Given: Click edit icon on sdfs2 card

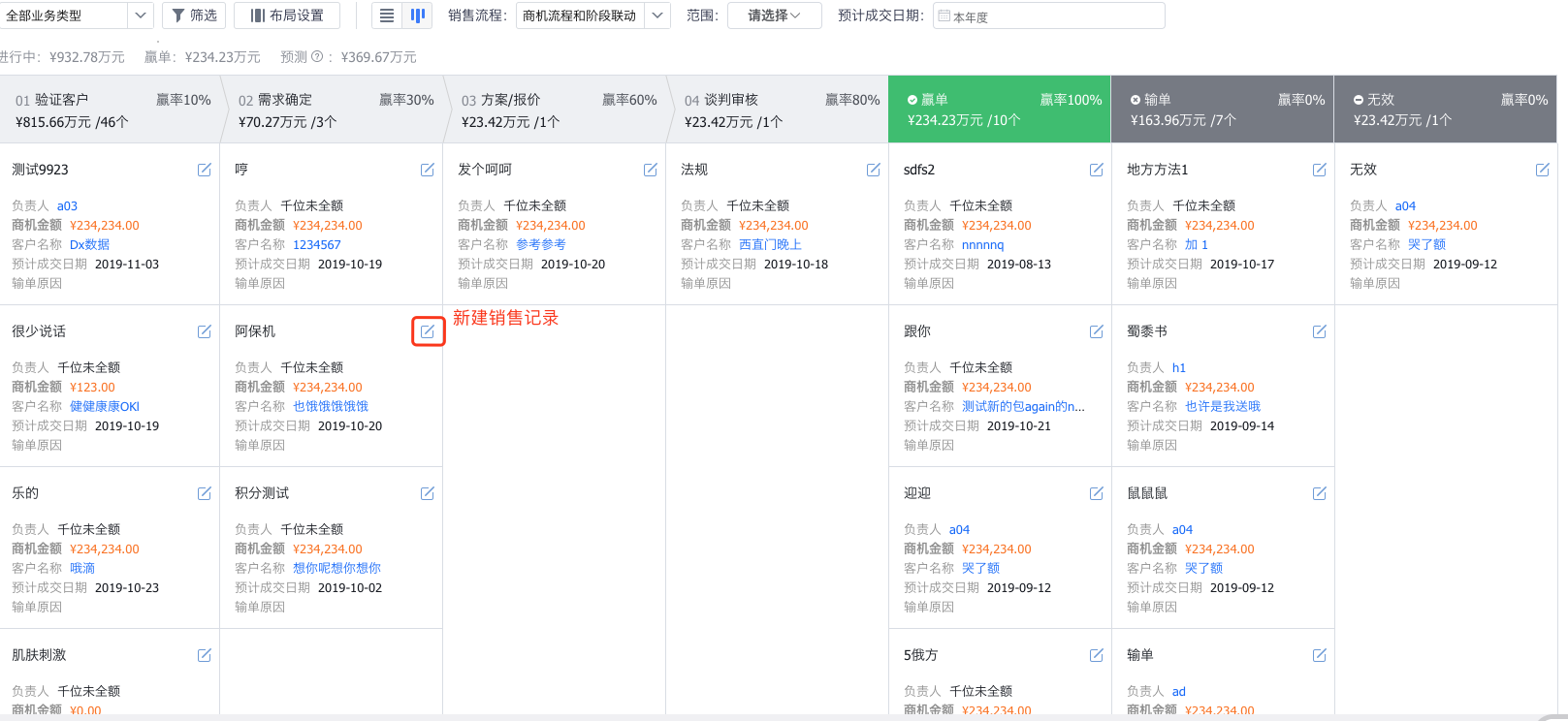Looking at the screenshot, I should tap(1097, 170).
